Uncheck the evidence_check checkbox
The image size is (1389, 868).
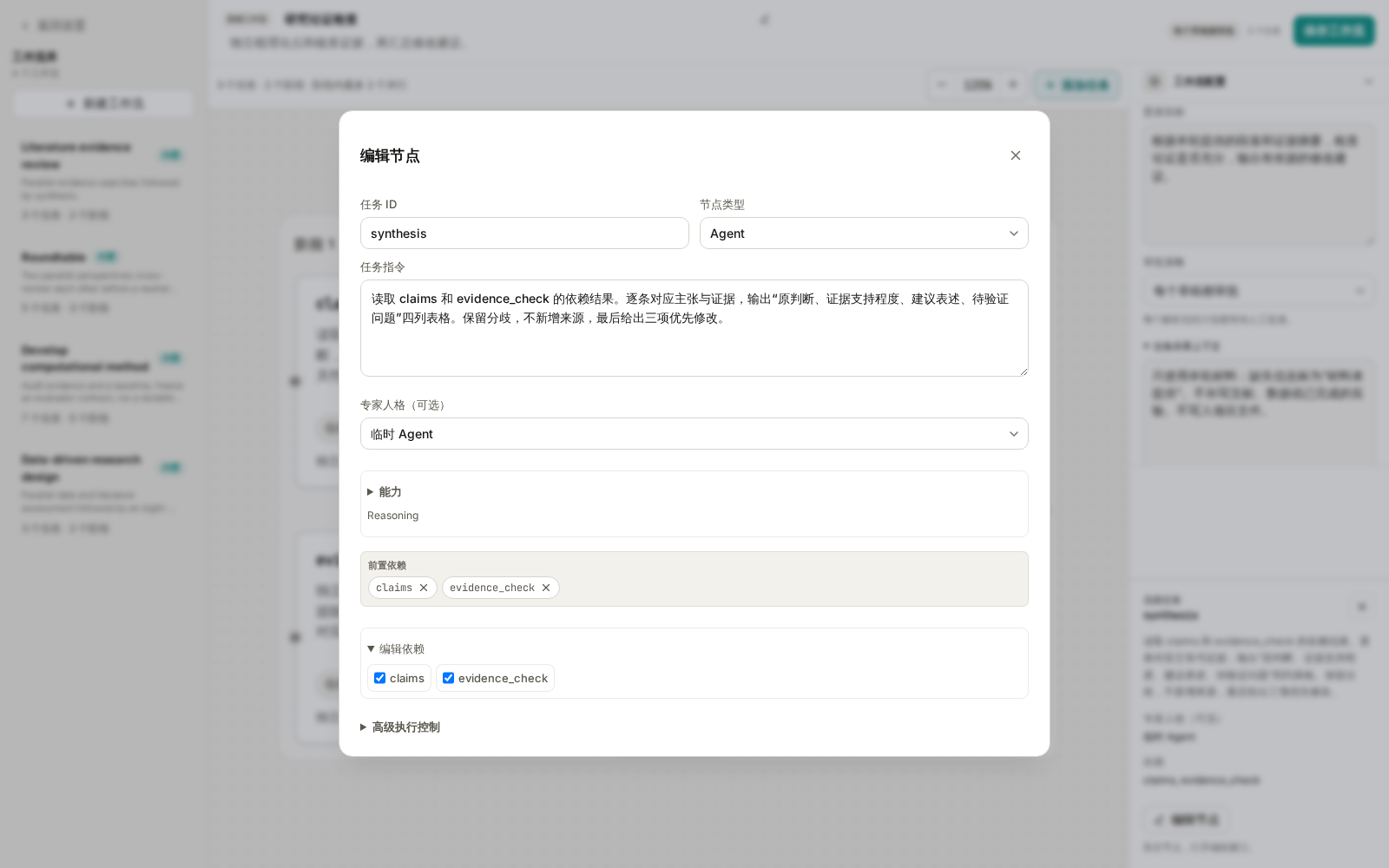[448, 678]
